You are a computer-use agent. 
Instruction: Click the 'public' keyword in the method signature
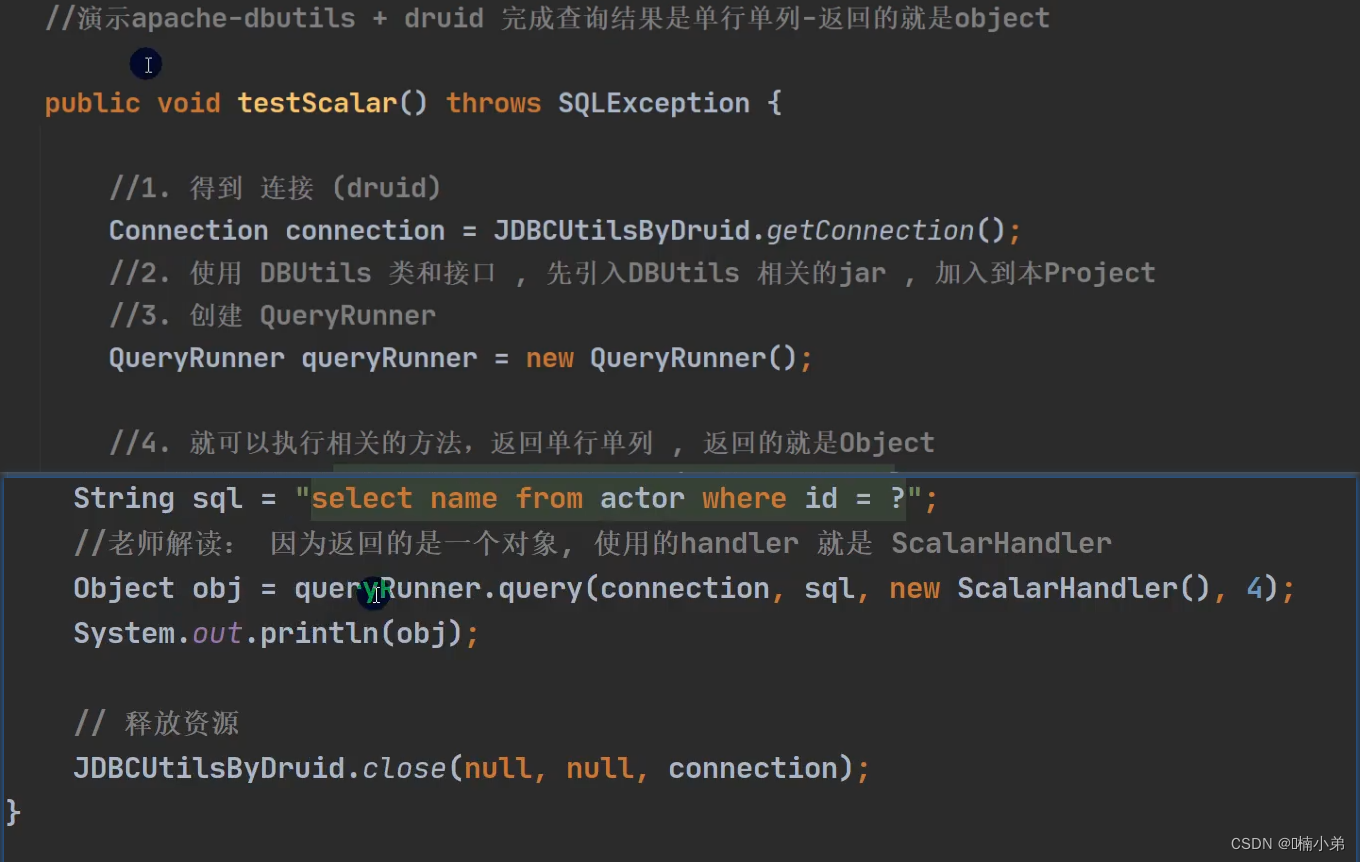tap(92, 103)
